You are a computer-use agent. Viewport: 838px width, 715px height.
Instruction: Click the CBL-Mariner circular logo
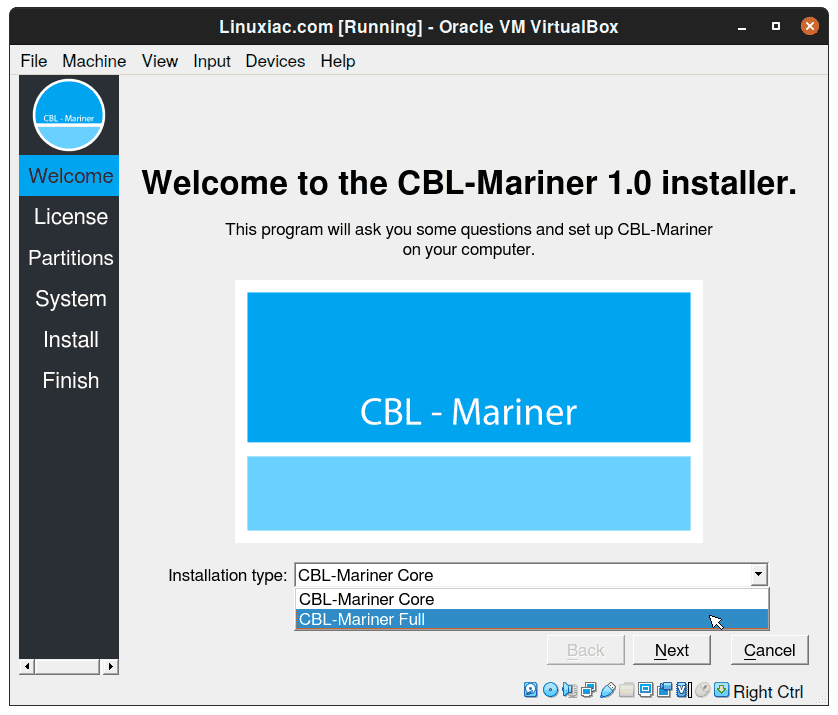click(69, 115)
